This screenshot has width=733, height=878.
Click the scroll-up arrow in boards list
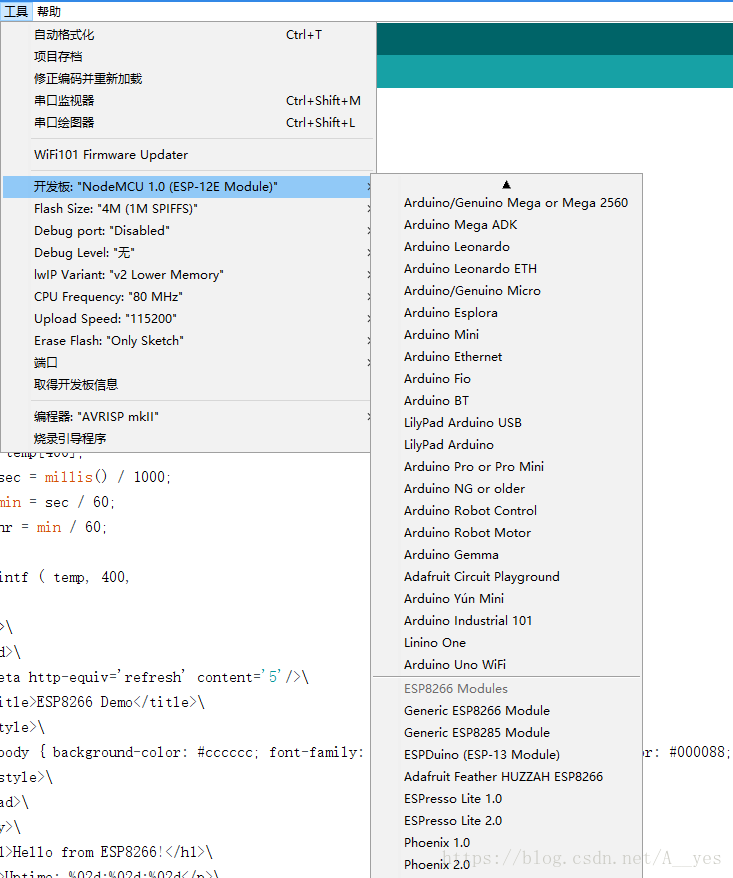click(506, 184)
